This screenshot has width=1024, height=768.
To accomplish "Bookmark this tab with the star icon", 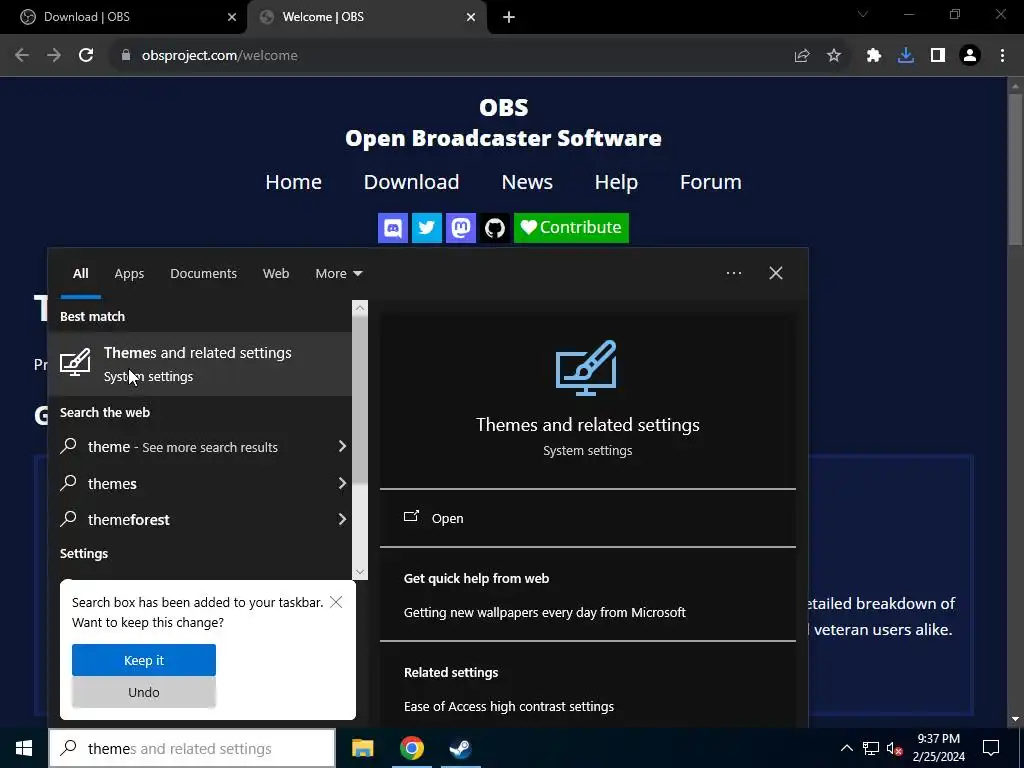I will (x=834, y=56).
